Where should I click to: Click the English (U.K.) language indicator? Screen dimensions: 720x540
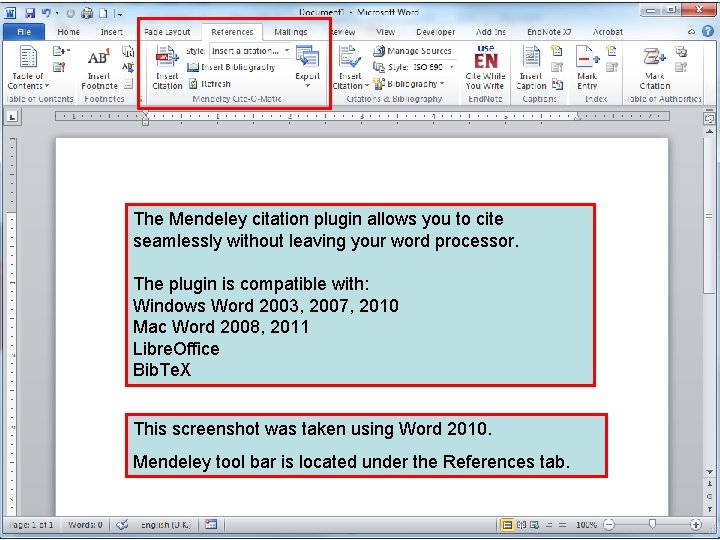165,524
